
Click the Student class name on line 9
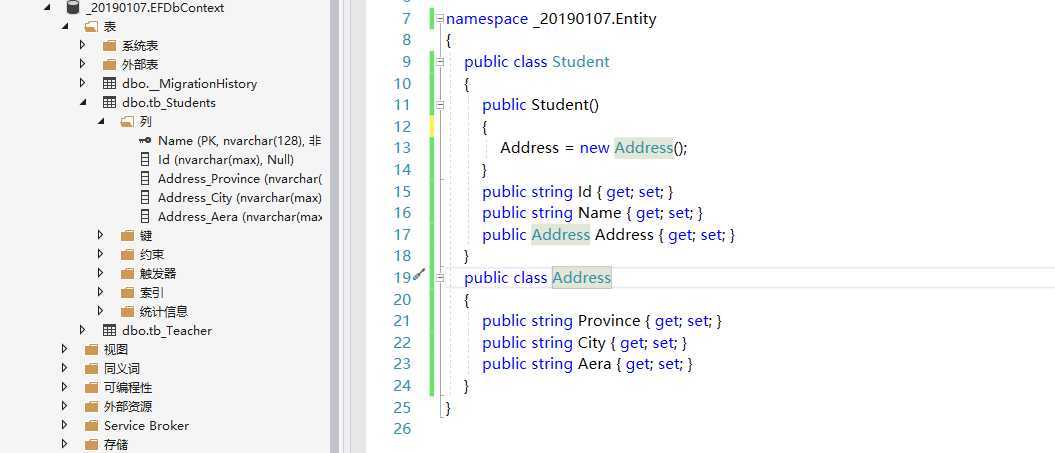pyautogui.click(x=581, y=61)
